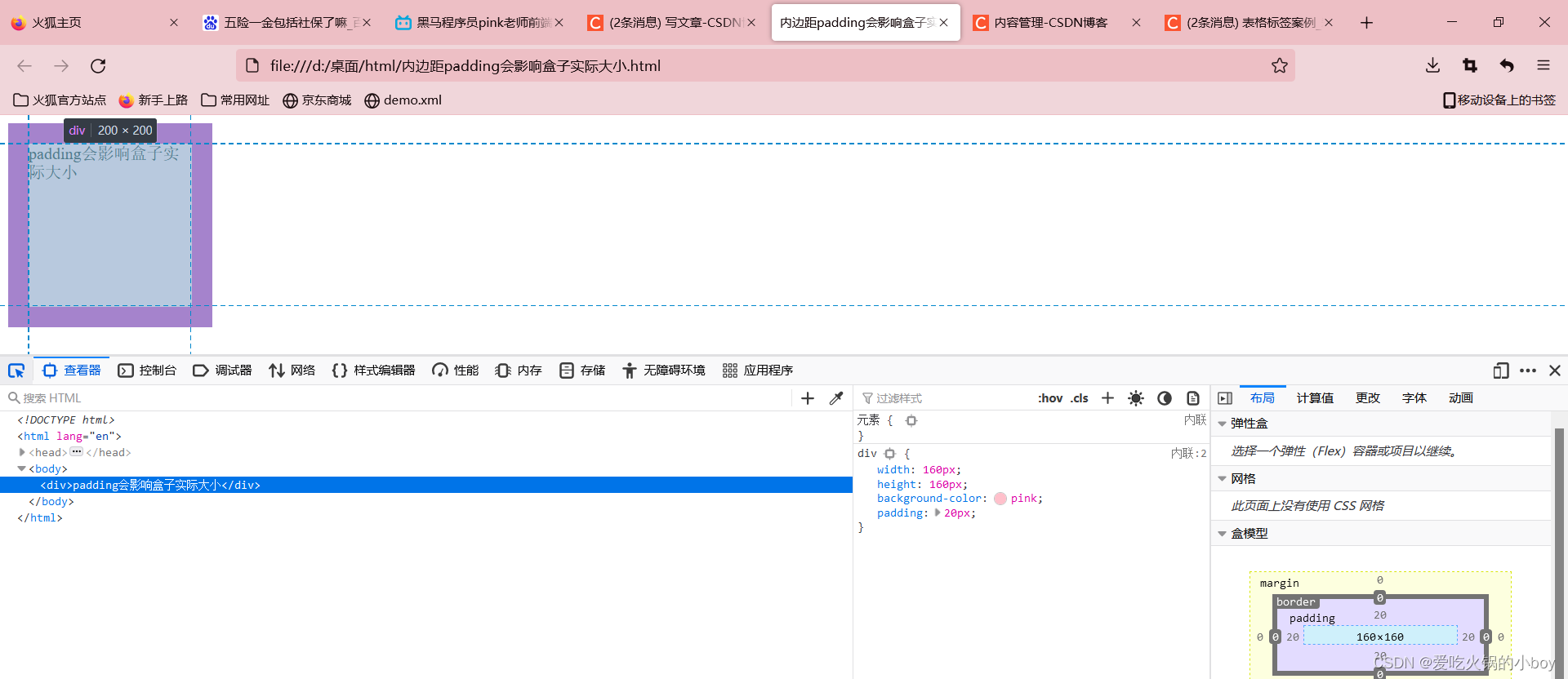Open 移动设备上的书签 mobile bookmarks

click(x=1499, y=100)
